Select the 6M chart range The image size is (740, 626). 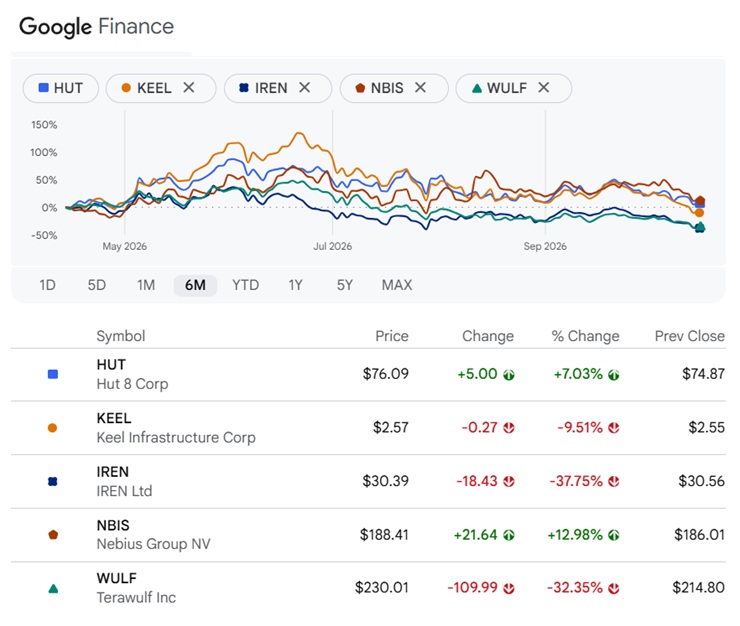pos(195,285)
